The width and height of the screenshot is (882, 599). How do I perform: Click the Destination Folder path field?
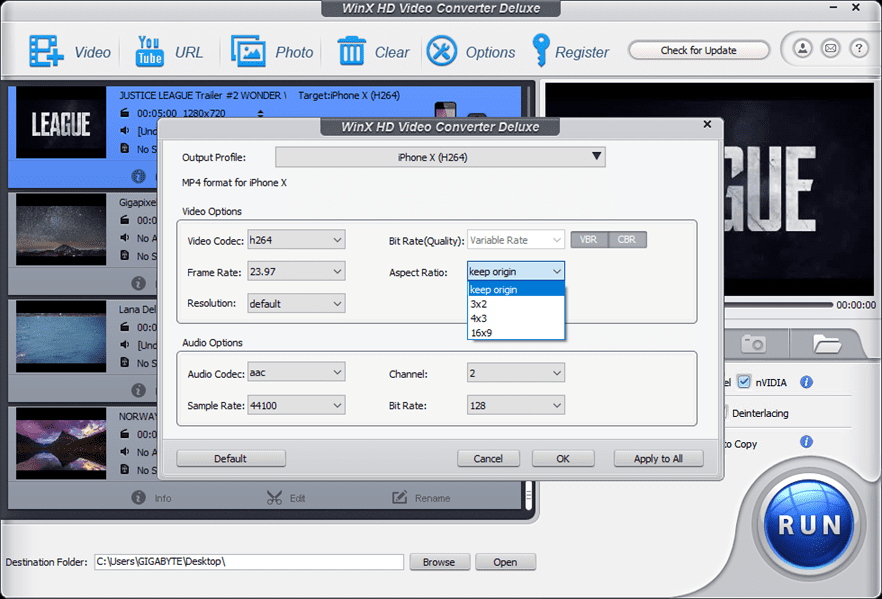(248, 562)
